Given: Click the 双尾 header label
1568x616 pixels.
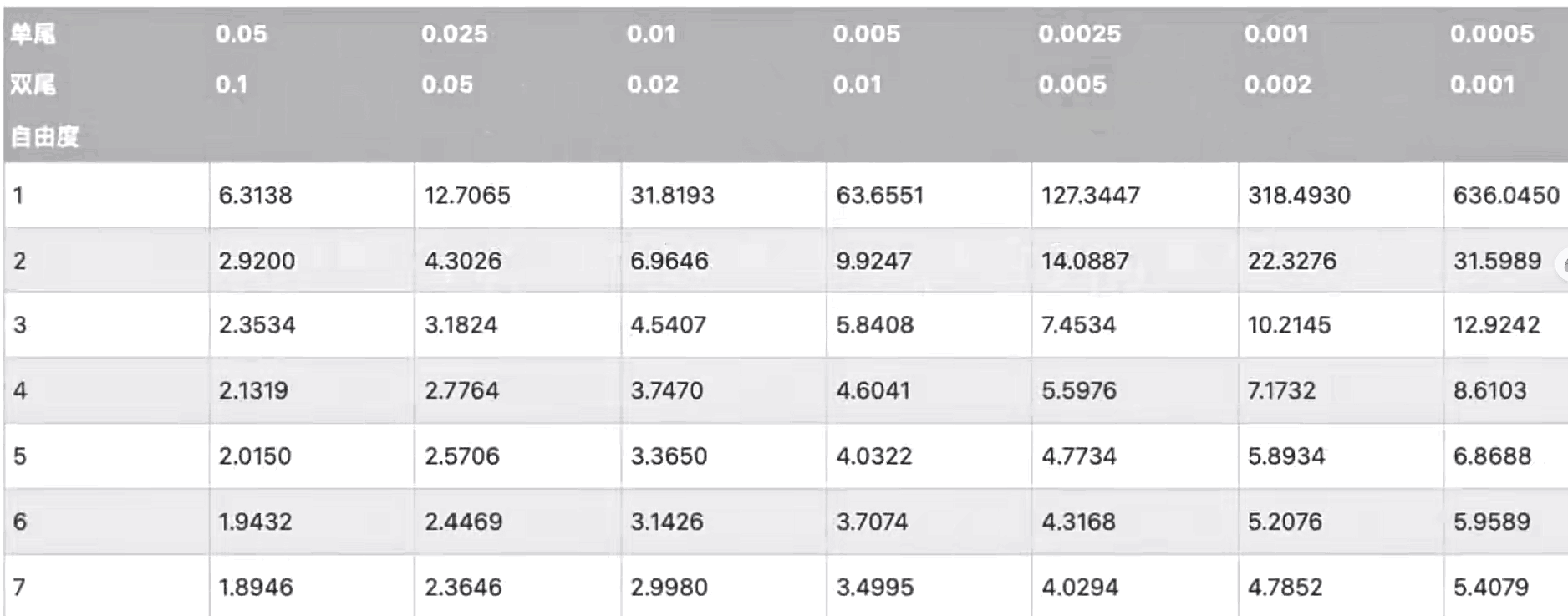Looking at the screenshot, I should [33, 84].
